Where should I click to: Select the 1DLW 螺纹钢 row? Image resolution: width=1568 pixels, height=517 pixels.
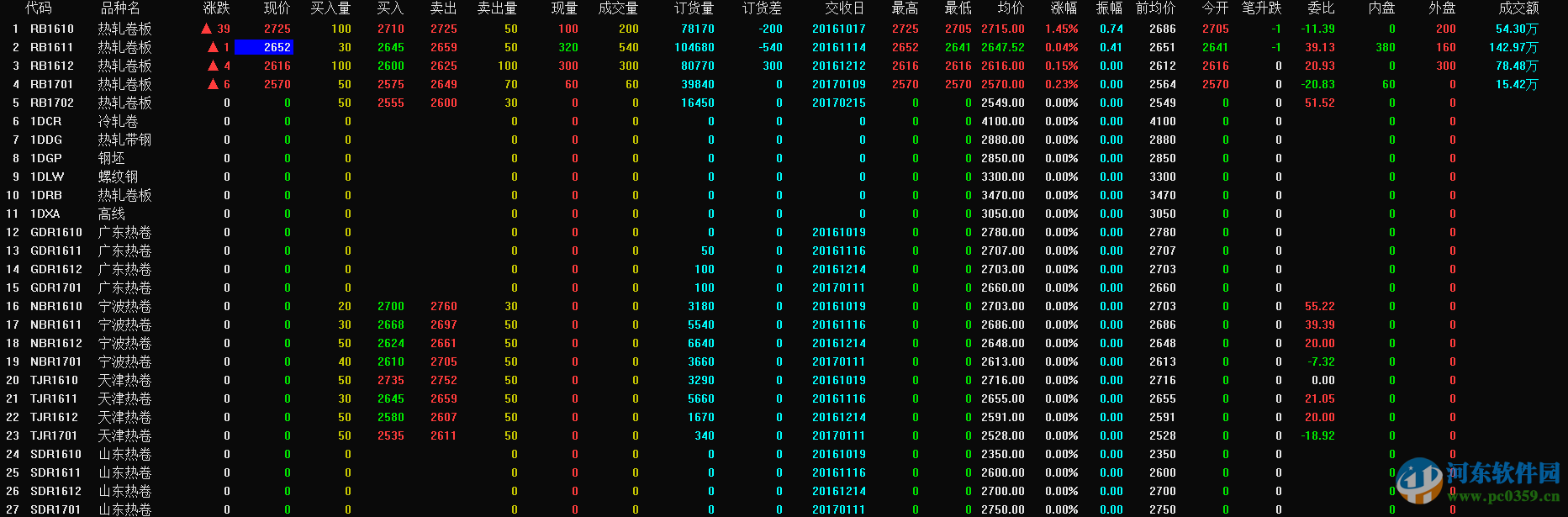point(784,177)
